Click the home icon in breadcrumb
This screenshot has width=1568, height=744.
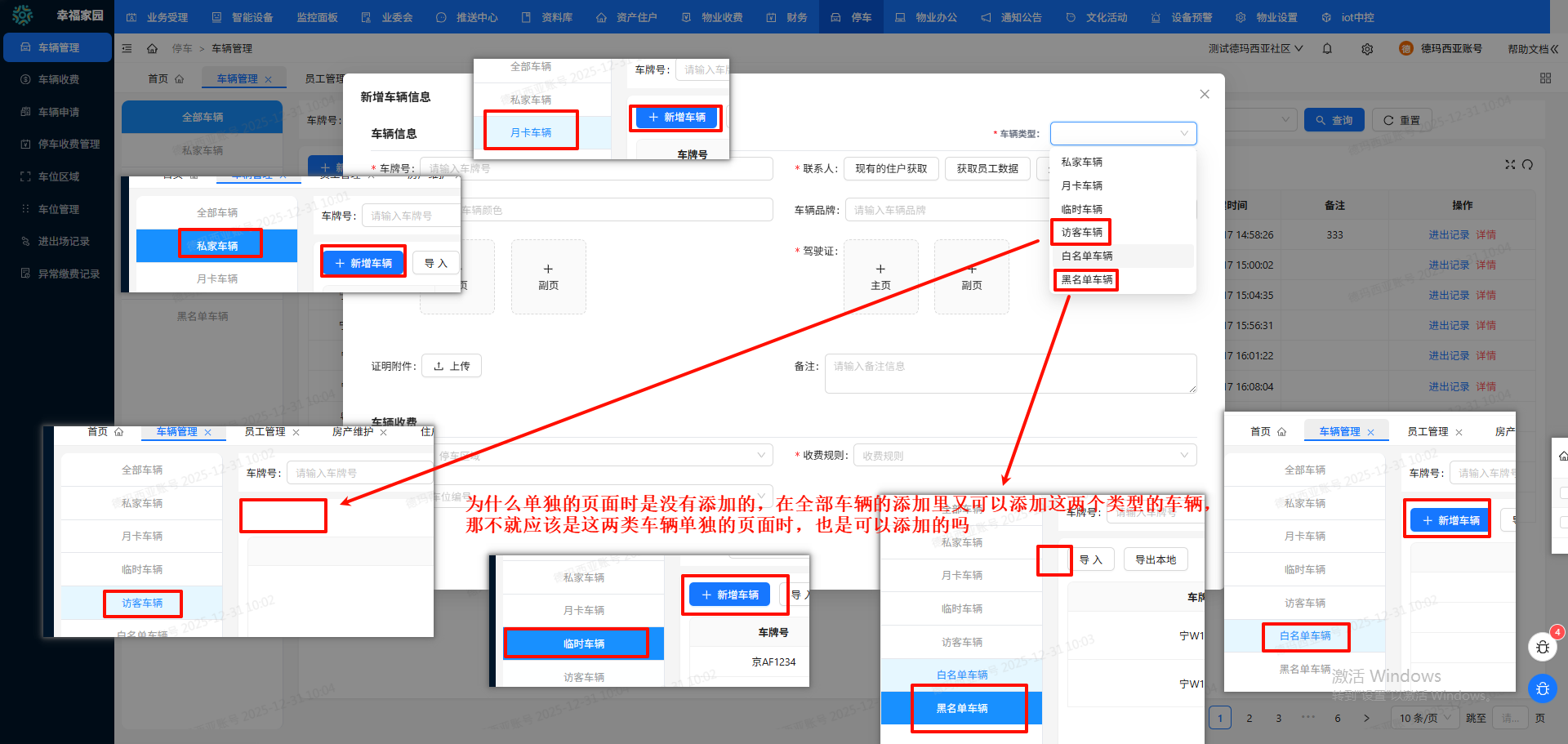click(x=152, y=49)
